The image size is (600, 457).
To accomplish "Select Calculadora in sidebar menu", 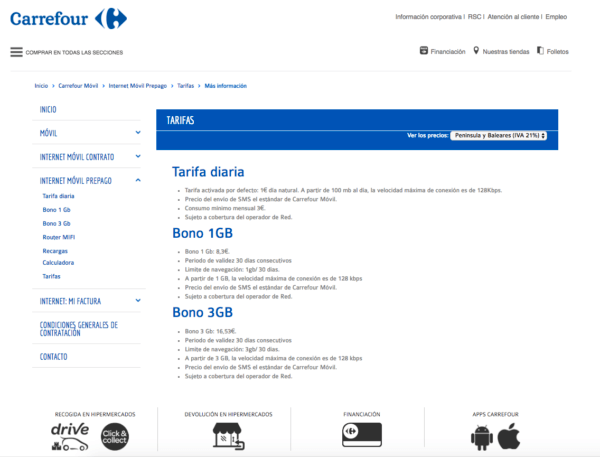I will pos(58,263).
